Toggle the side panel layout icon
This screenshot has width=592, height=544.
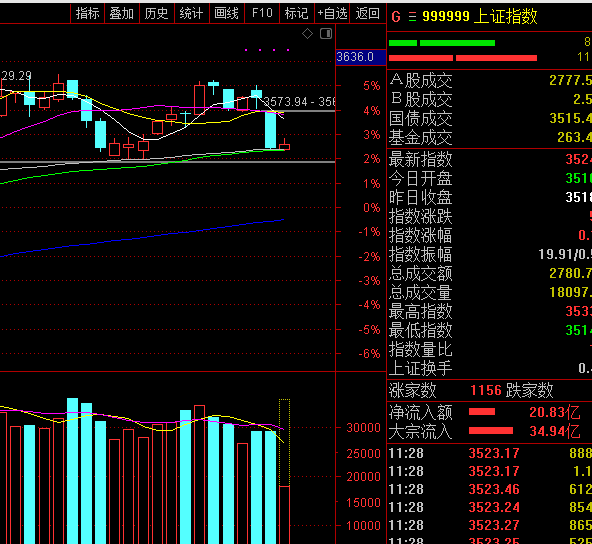tap(326, 34)
